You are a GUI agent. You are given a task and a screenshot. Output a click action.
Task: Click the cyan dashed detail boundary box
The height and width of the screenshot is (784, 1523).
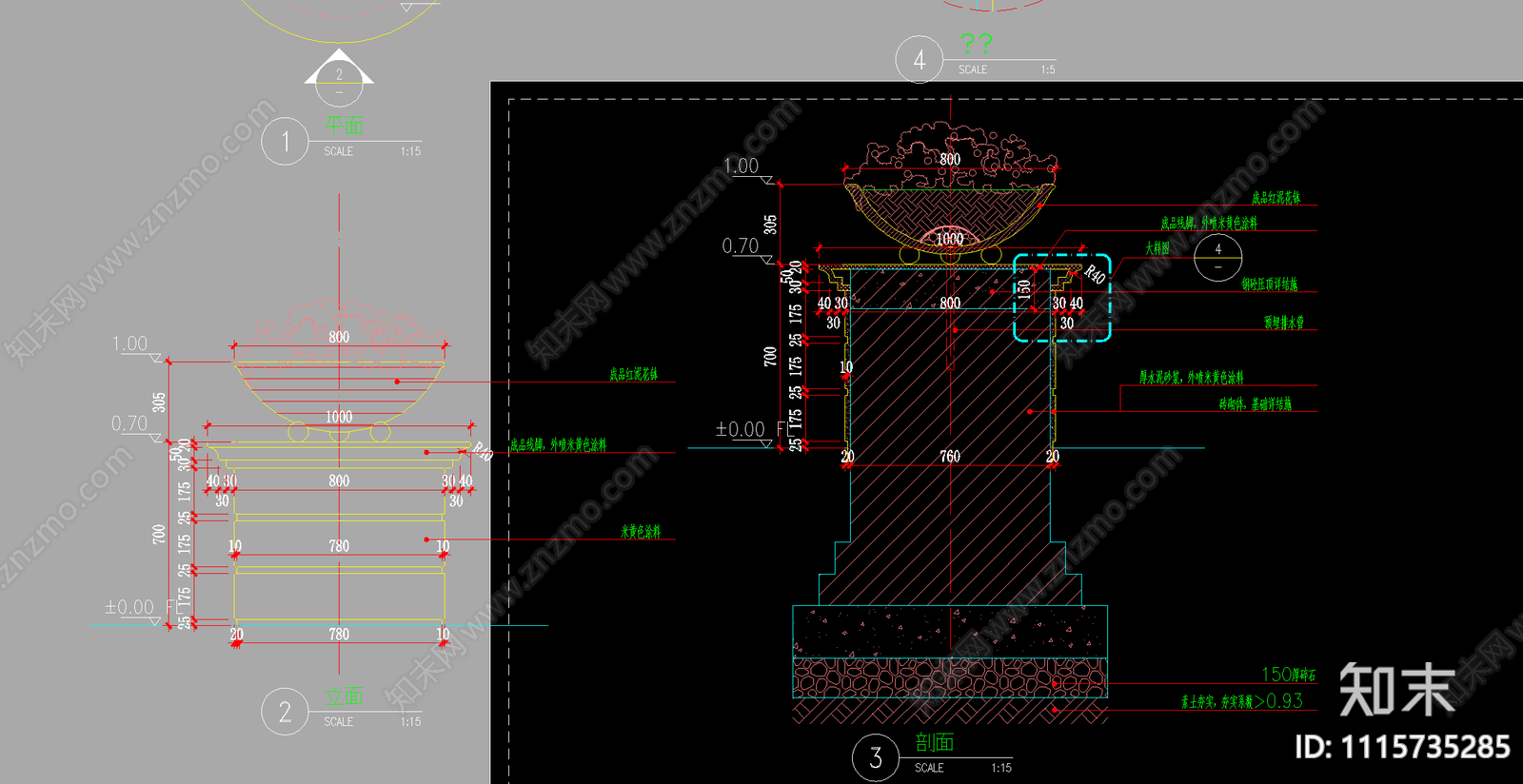1062,298
